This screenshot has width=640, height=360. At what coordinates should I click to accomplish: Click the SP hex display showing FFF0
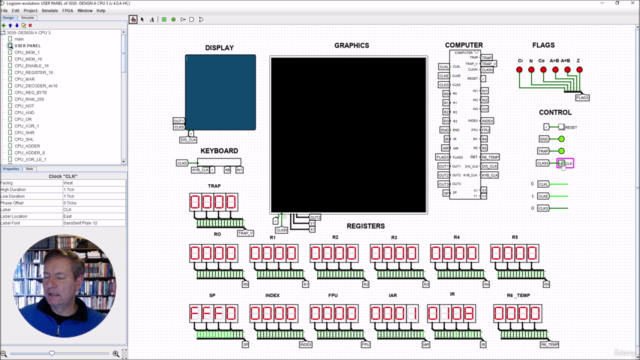pos(213,313)
